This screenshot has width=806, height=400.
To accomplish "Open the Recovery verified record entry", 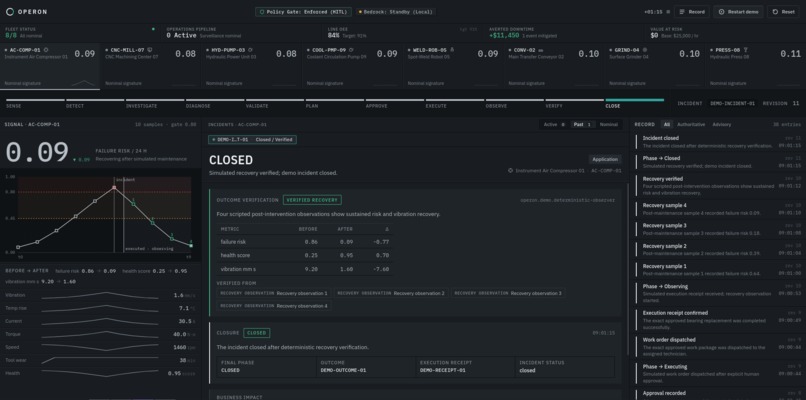I will pyautogui.click(x=717, y=186).
